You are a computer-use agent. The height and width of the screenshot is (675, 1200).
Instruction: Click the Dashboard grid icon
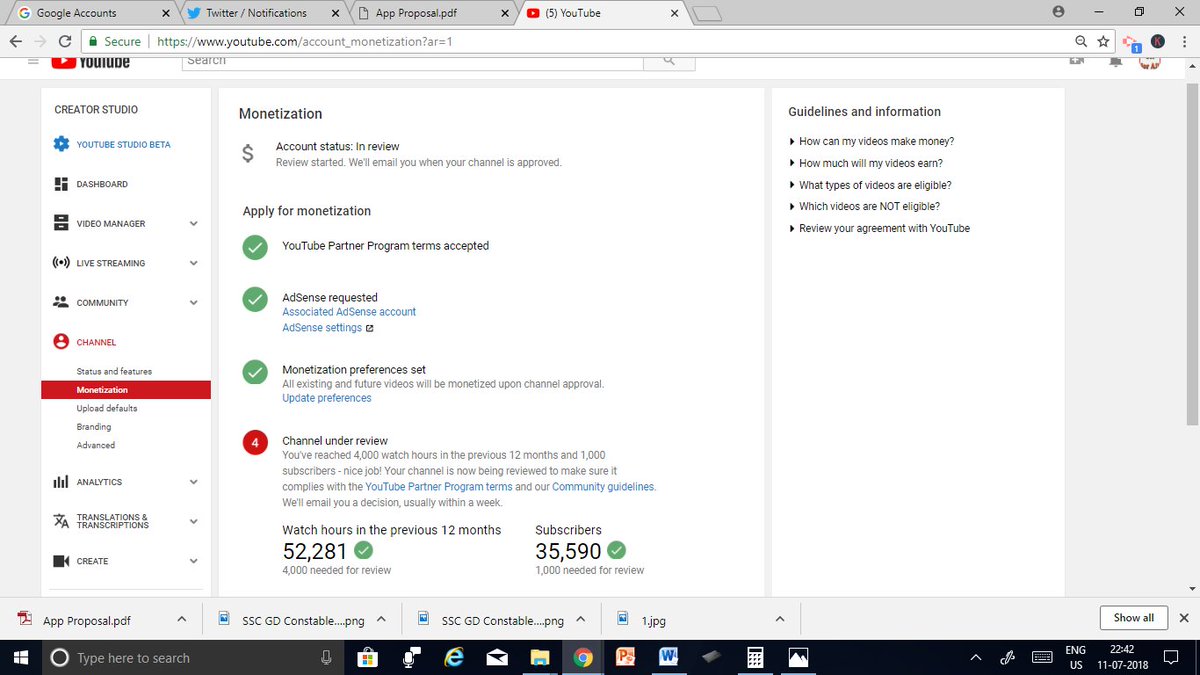click(x=61, y=184)
